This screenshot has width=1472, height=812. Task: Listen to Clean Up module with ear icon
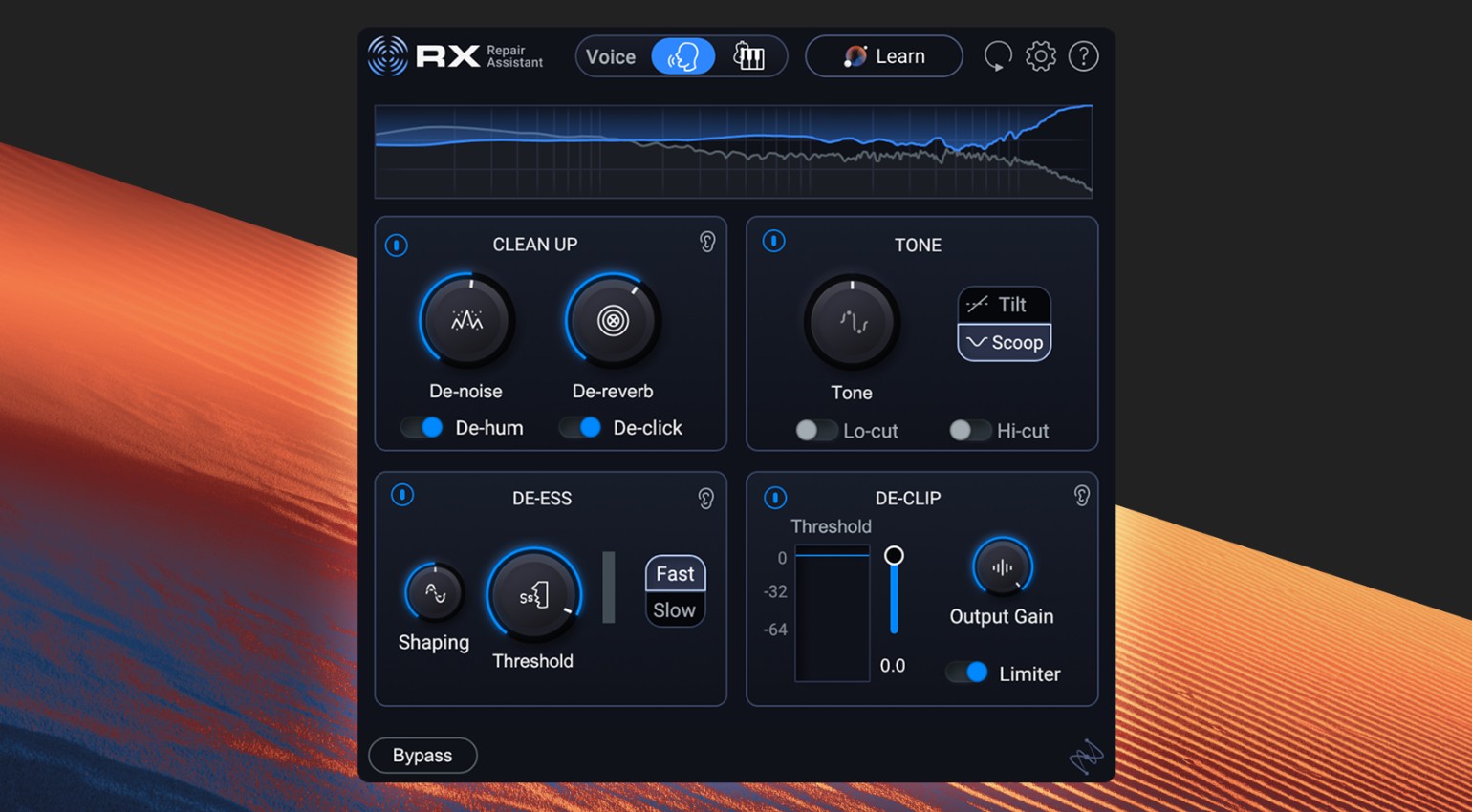(707, 243)
